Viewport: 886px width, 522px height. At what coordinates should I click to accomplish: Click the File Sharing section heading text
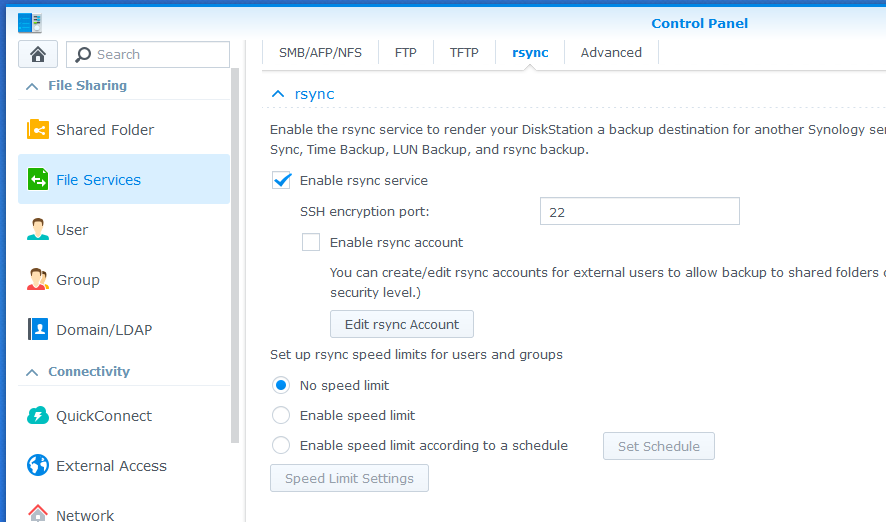coord(88,85)
